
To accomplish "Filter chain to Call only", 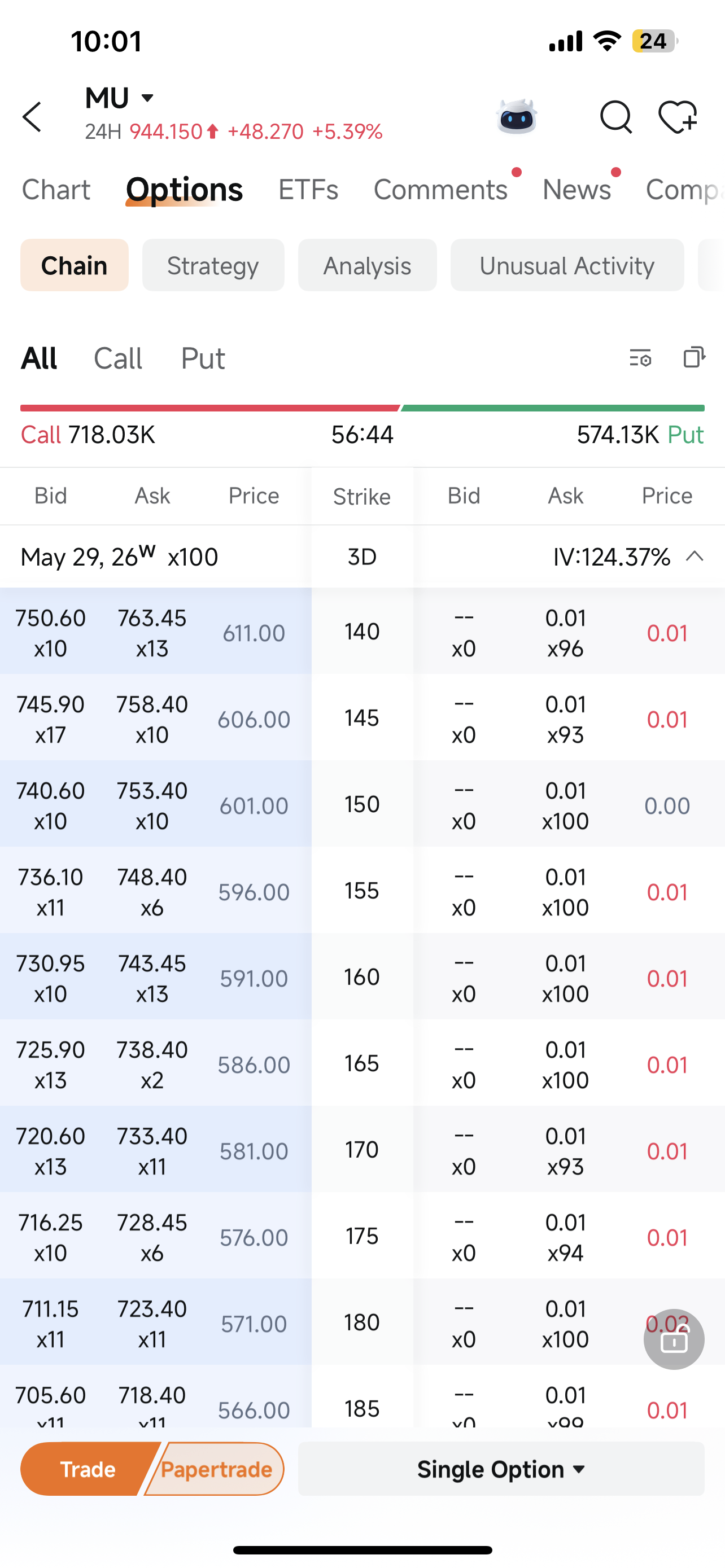I will point(118,358).
